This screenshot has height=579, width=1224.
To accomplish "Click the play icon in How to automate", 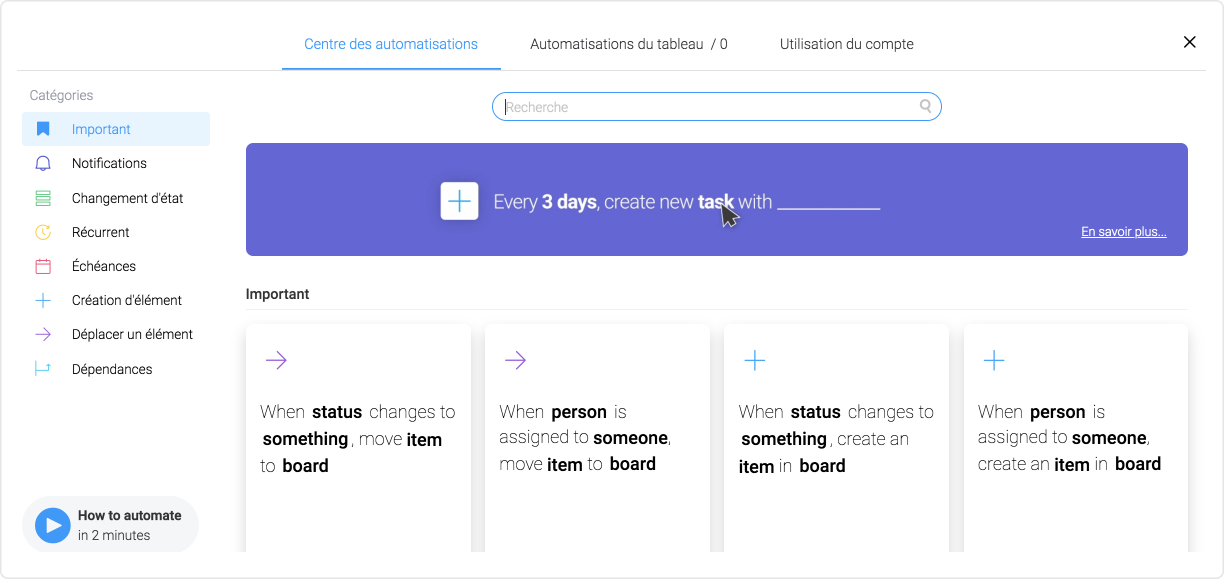I will pos(52,525).
